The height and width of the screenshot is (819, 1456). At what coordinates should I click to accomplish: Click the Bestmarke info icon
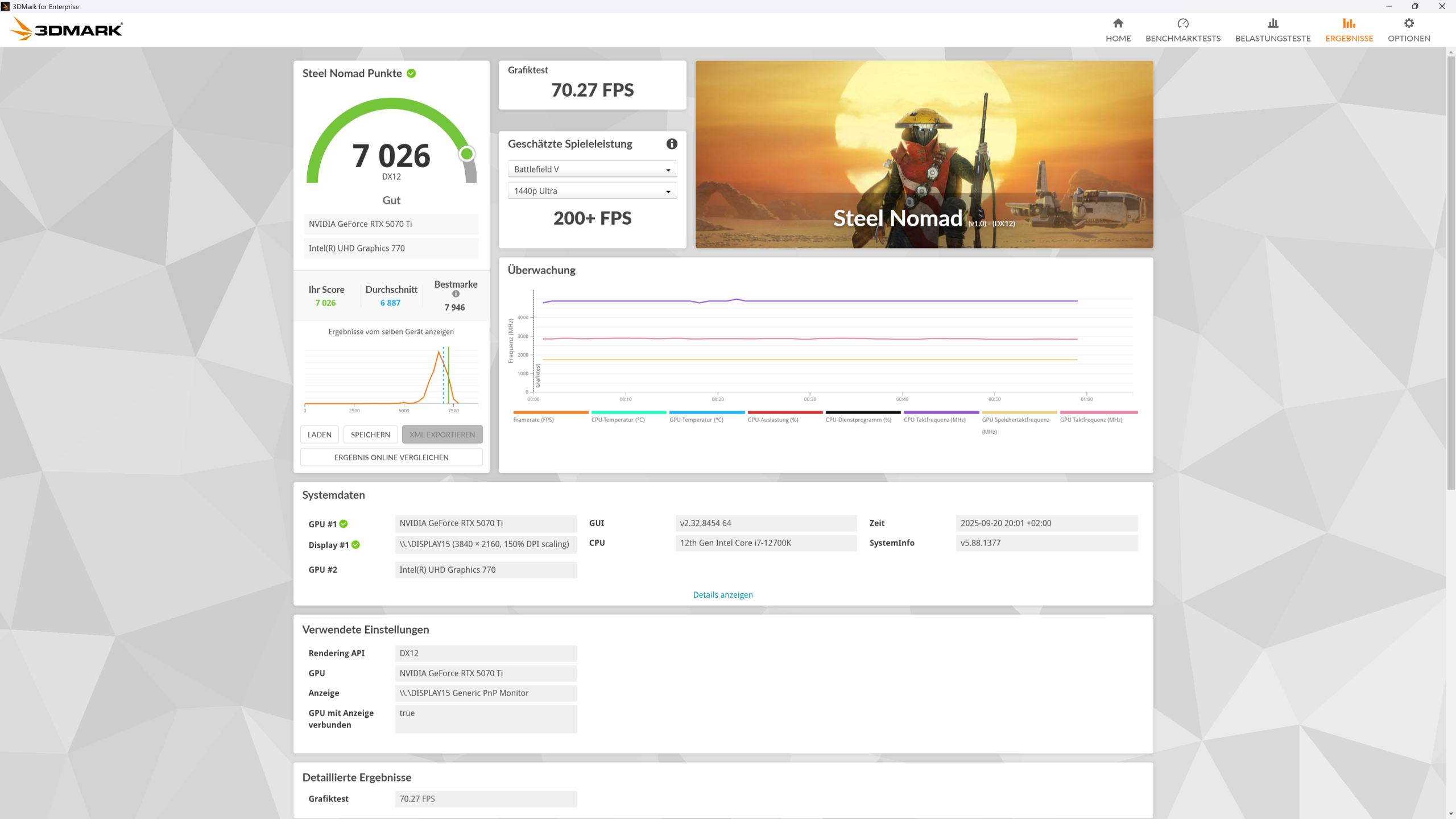[x=456, y=294]
